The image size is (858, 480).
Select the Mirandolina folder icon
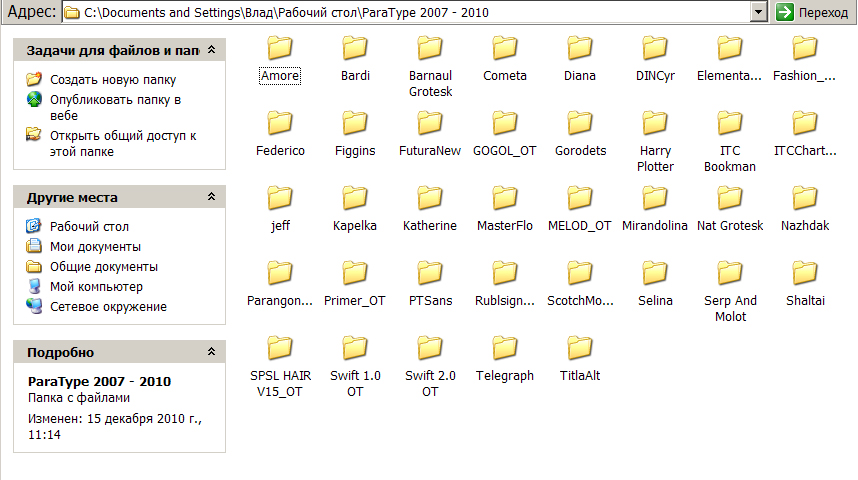654,198
